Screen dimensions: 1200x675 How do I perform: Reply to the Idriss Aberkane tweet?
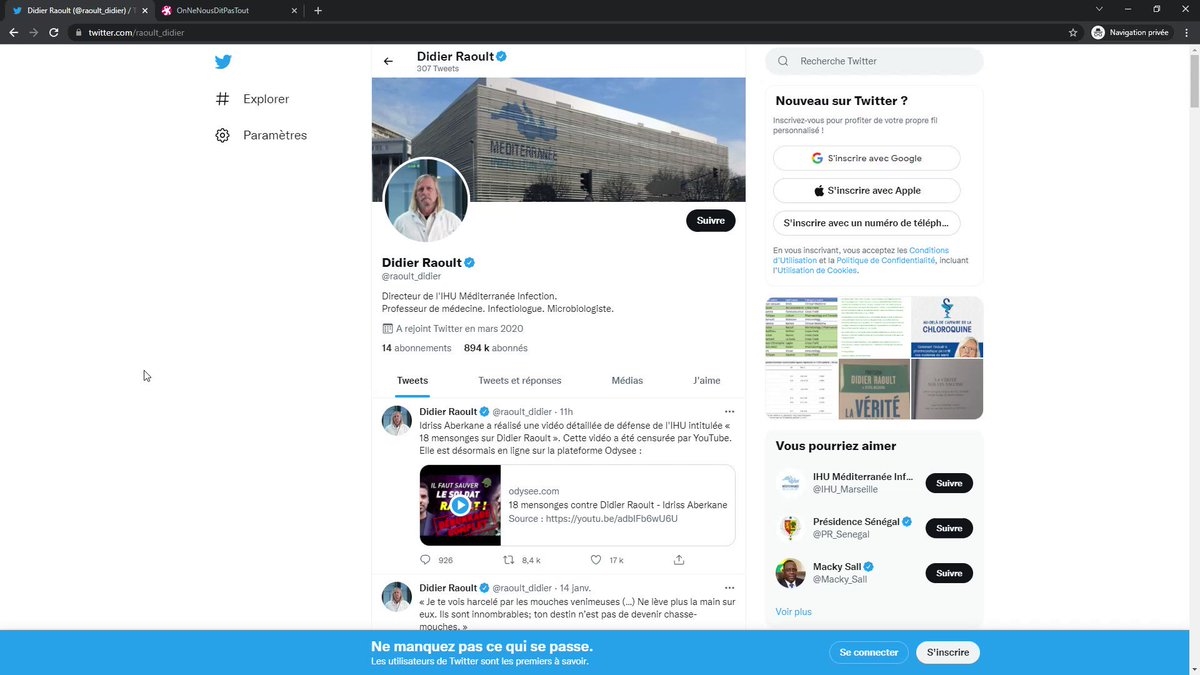(425, 560)
